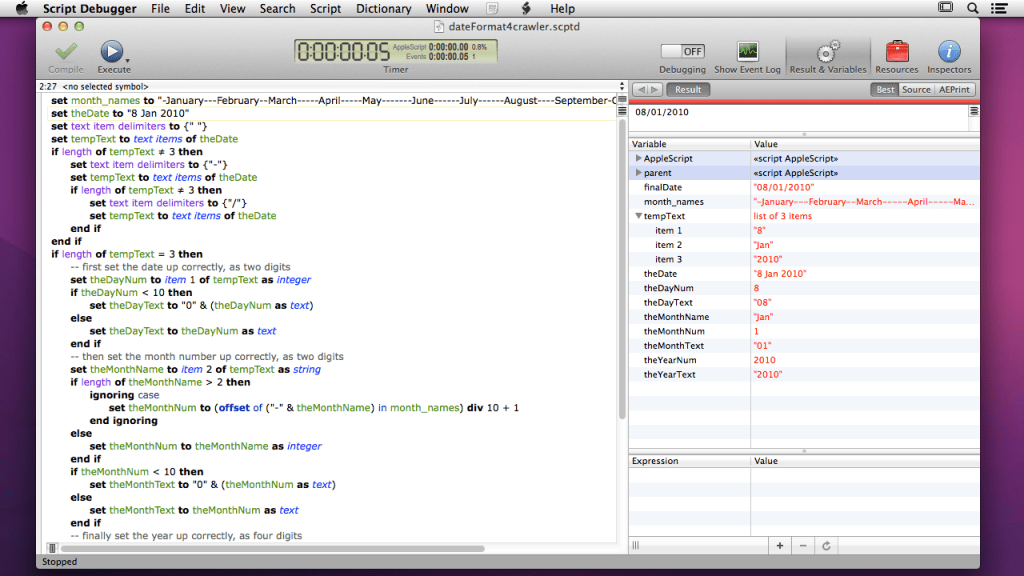Click the result text 08/01/2010
This screenshot has width=1024, height=576.
[x=662, y=112]
